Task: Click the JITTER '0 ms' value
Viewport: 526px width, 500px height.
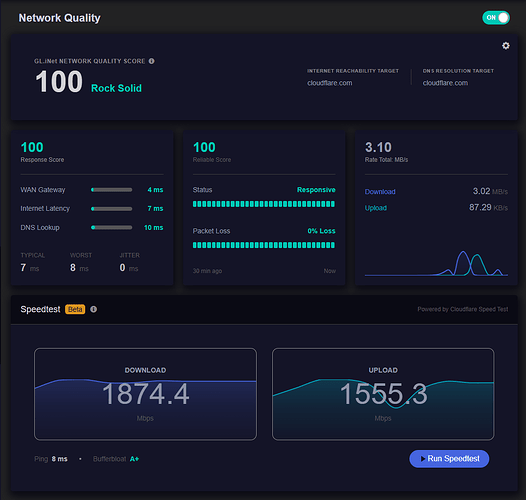Action: tap(129, 268)
